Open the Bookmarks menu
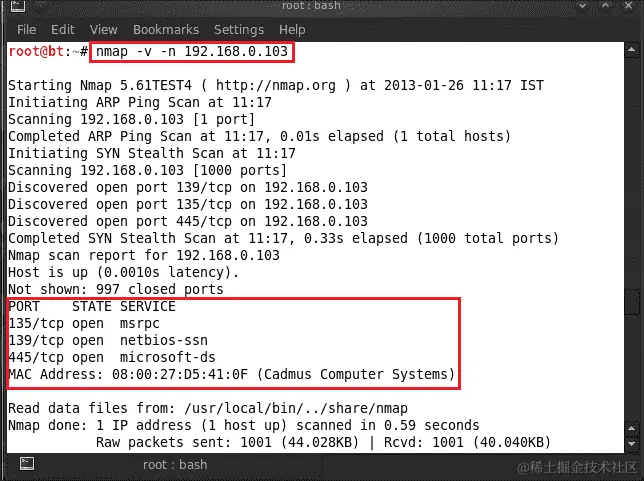 [x=166, y=30]
